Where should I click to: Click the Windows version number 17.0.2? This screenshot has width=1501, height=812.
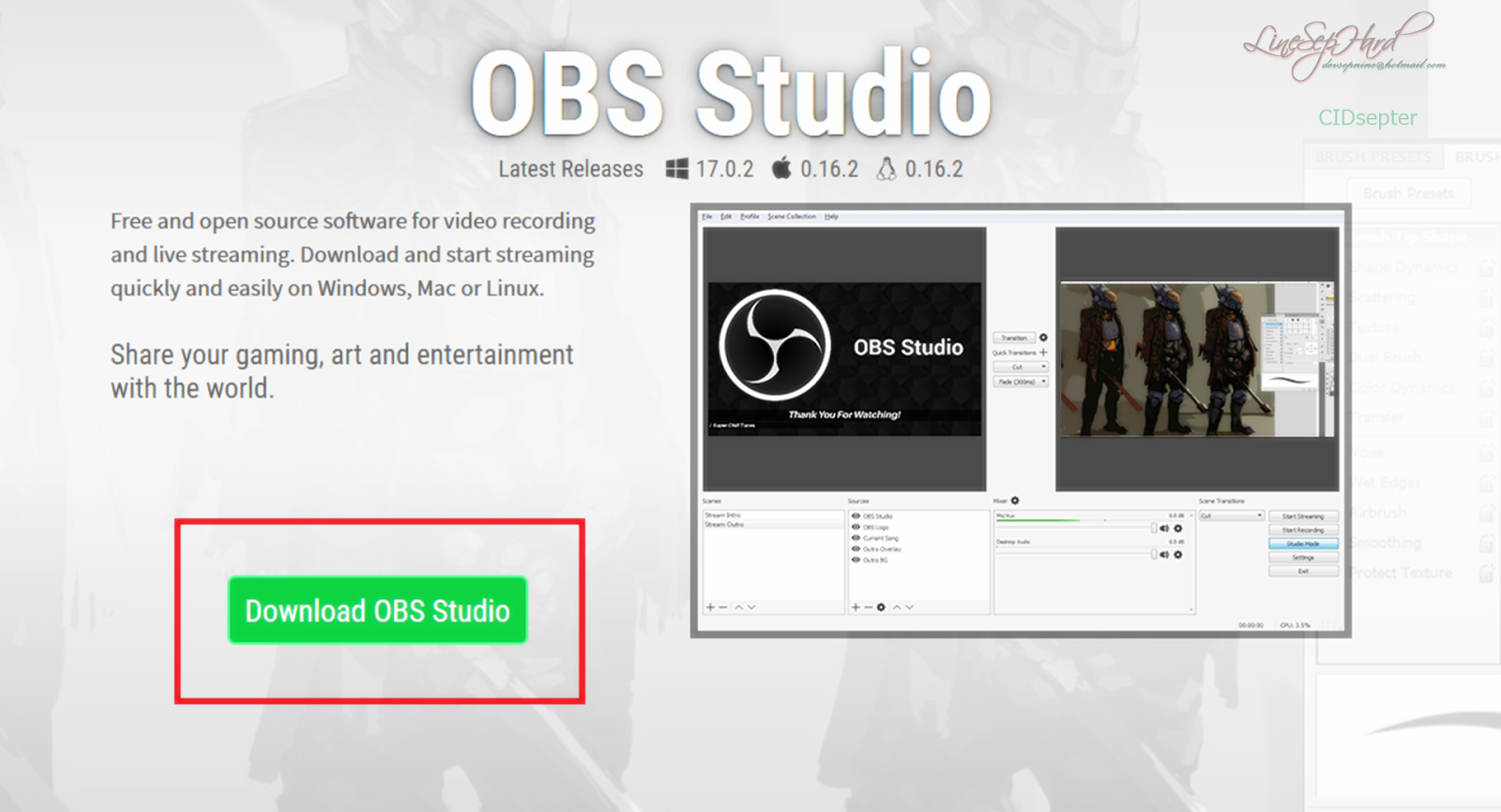724,169
